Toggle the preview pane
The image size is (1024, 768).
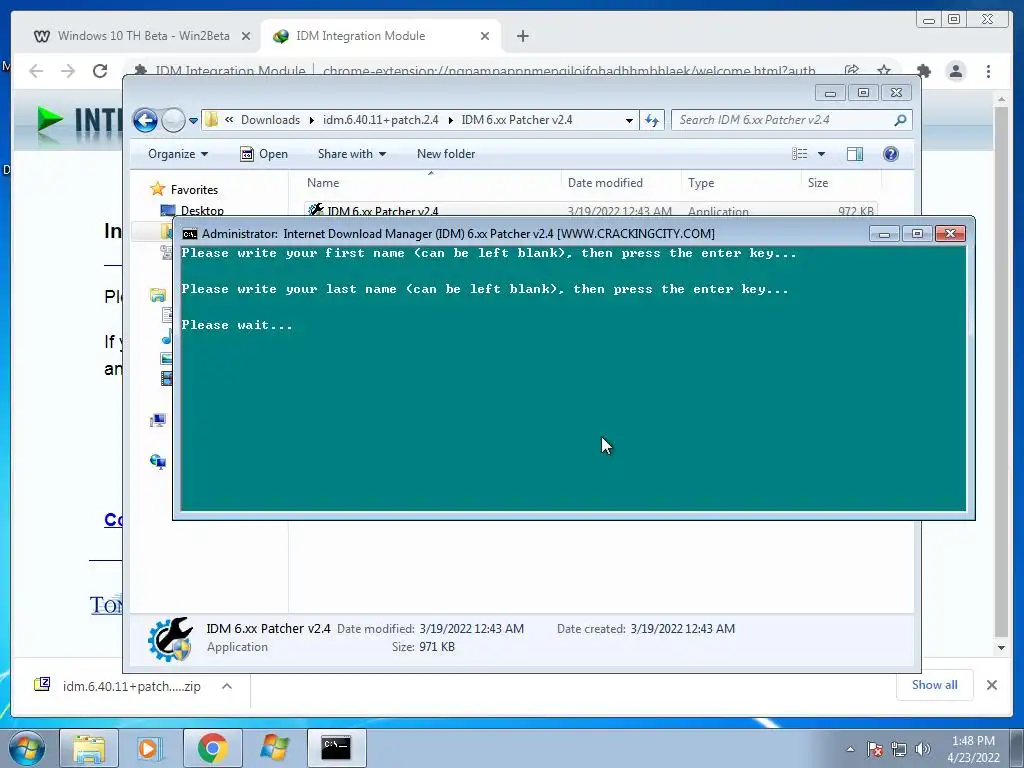pos(855,154)
